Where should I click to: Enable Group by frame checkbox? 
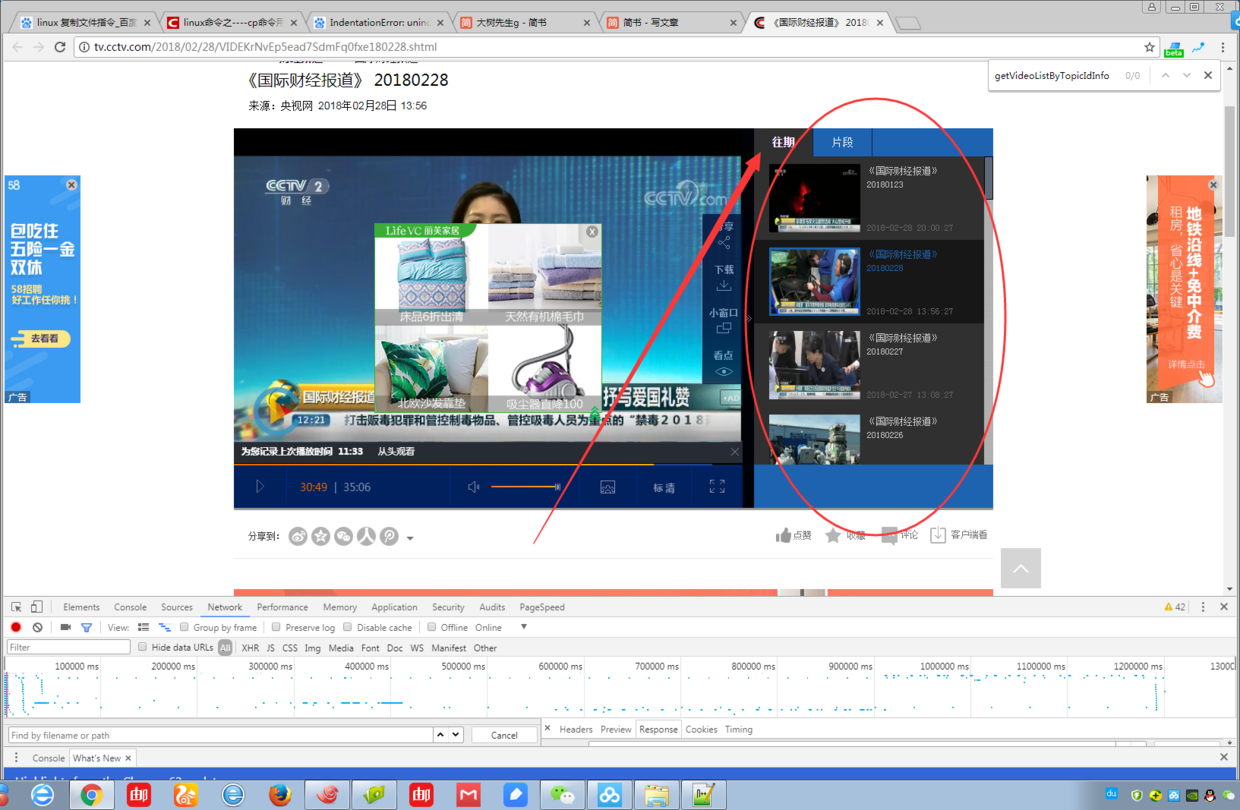185,627
